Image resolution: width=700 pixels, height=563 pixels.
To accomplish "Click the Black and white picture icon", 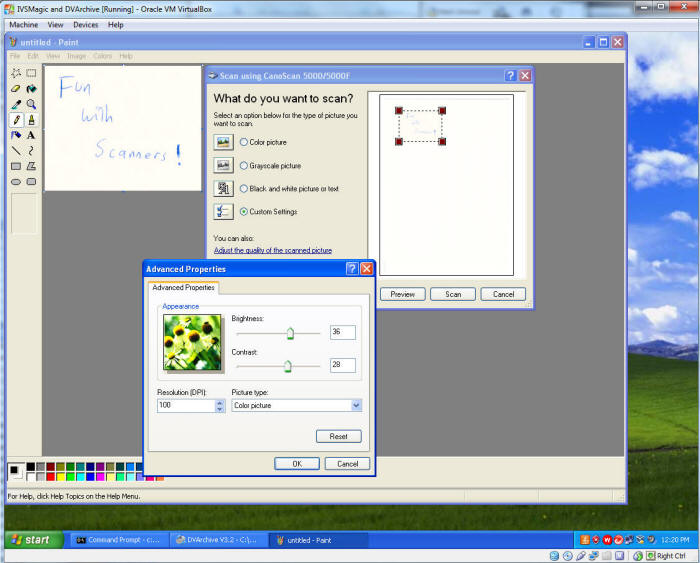I will pos(223,188).
